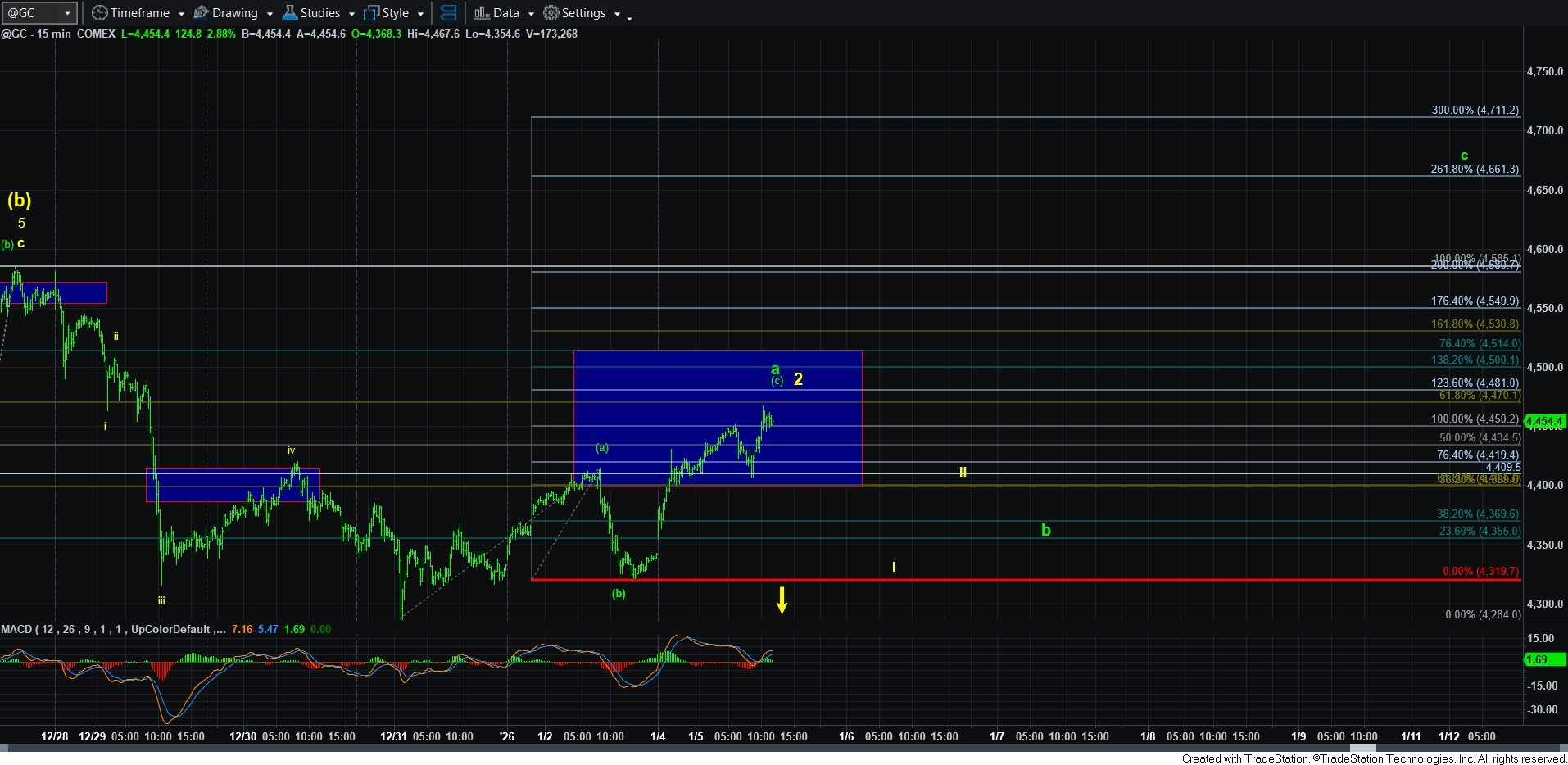1568x765 pixels.
Task: Open the Style menu label
Action: point(395,13)
